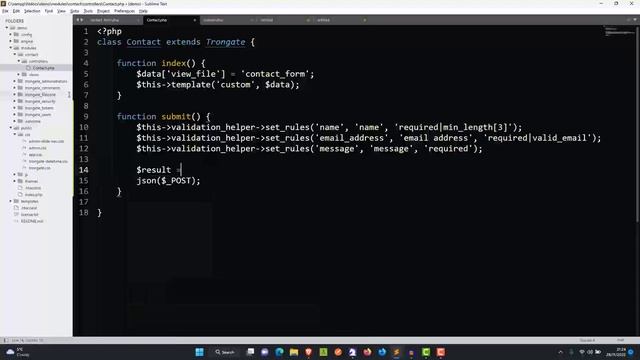This screenshot has height=360, width=640.
Task: Expand the trongate_comments folder
Action: 15,88
